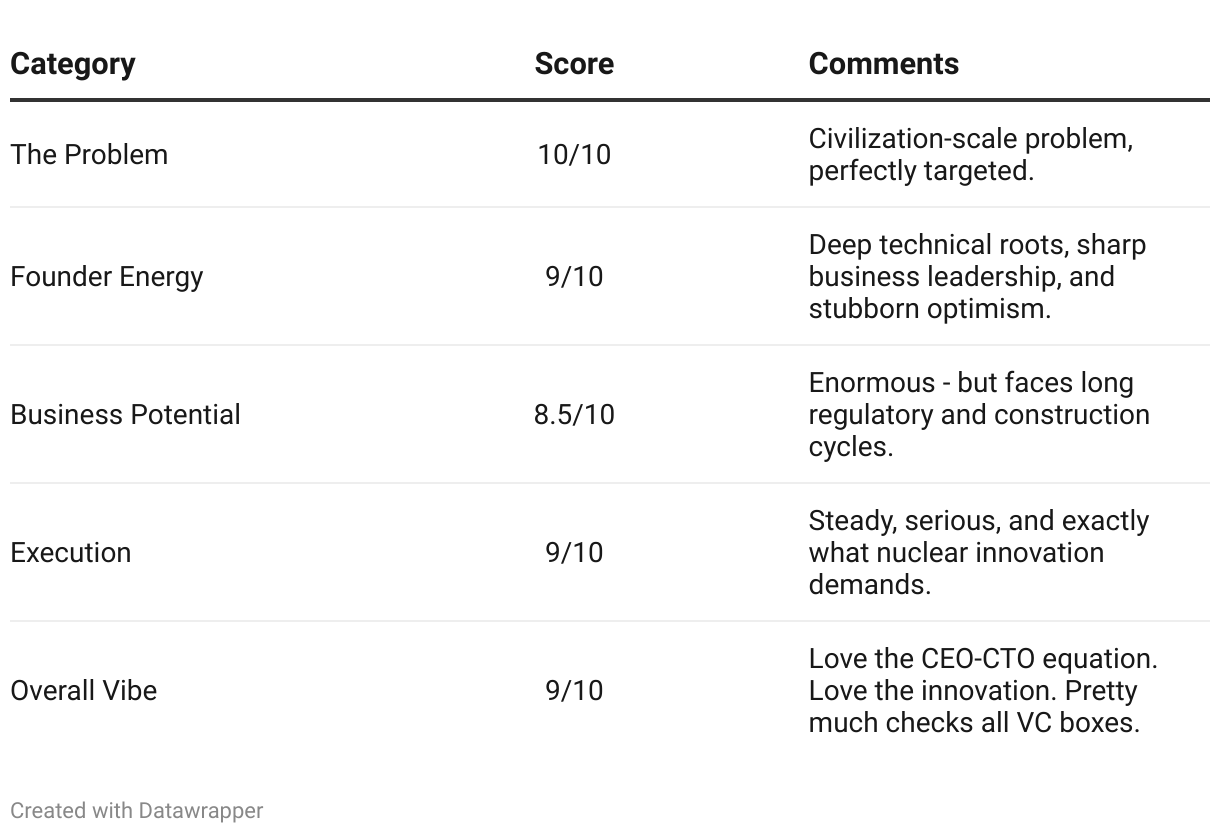Click the thick divider line under the headers
This screenshot has width=1220, height=834.
(610, 100)
